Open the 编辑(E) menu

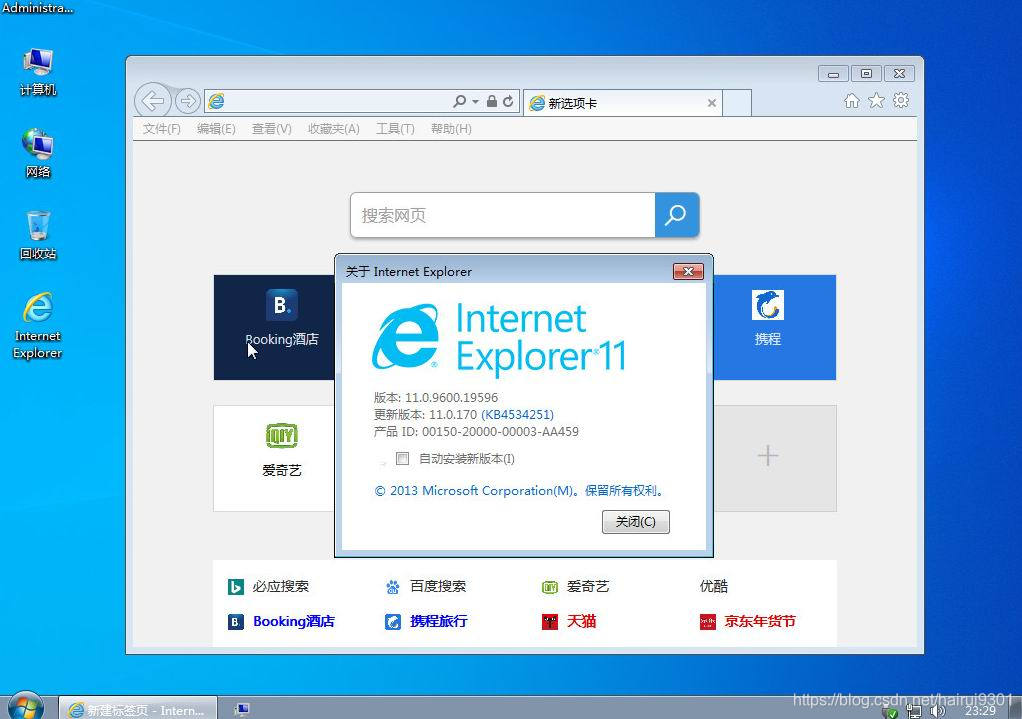[x=216, y=129]
